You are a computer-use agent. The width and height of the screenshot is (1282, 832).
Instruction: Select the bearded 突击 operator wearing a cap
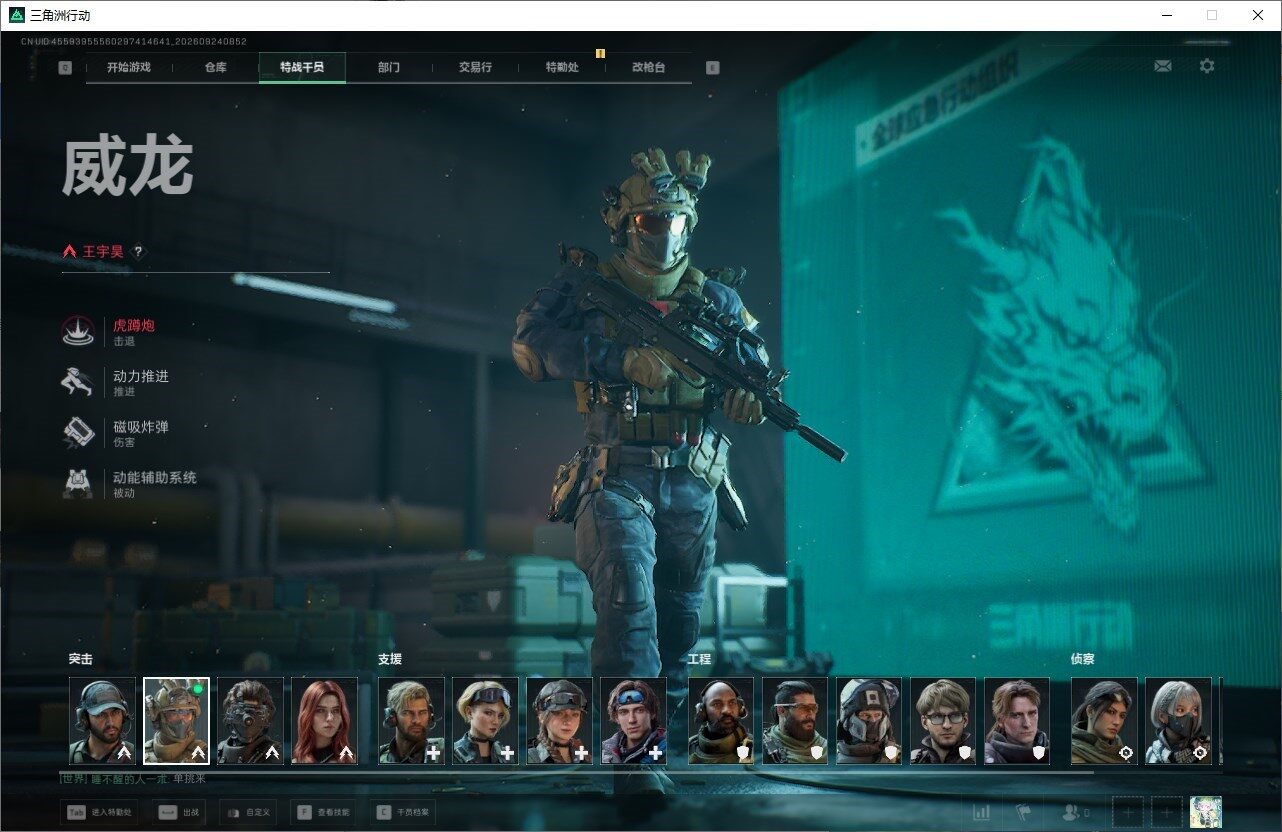click(x=102, y=721)
